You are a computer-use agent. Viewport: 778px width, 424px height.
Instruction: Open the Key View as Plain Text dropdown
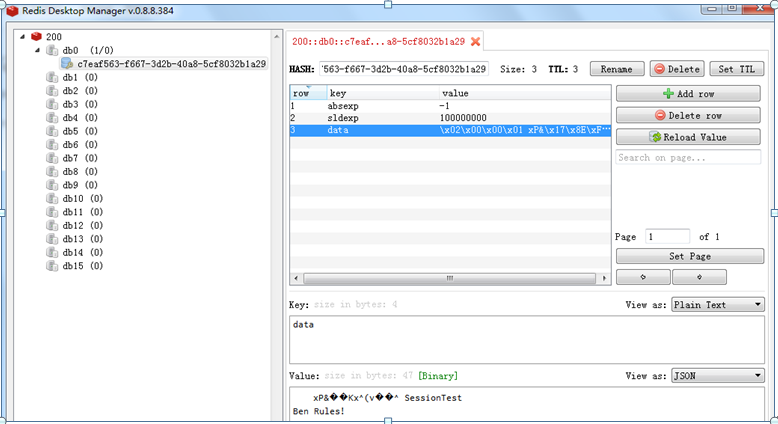(717, 304)
